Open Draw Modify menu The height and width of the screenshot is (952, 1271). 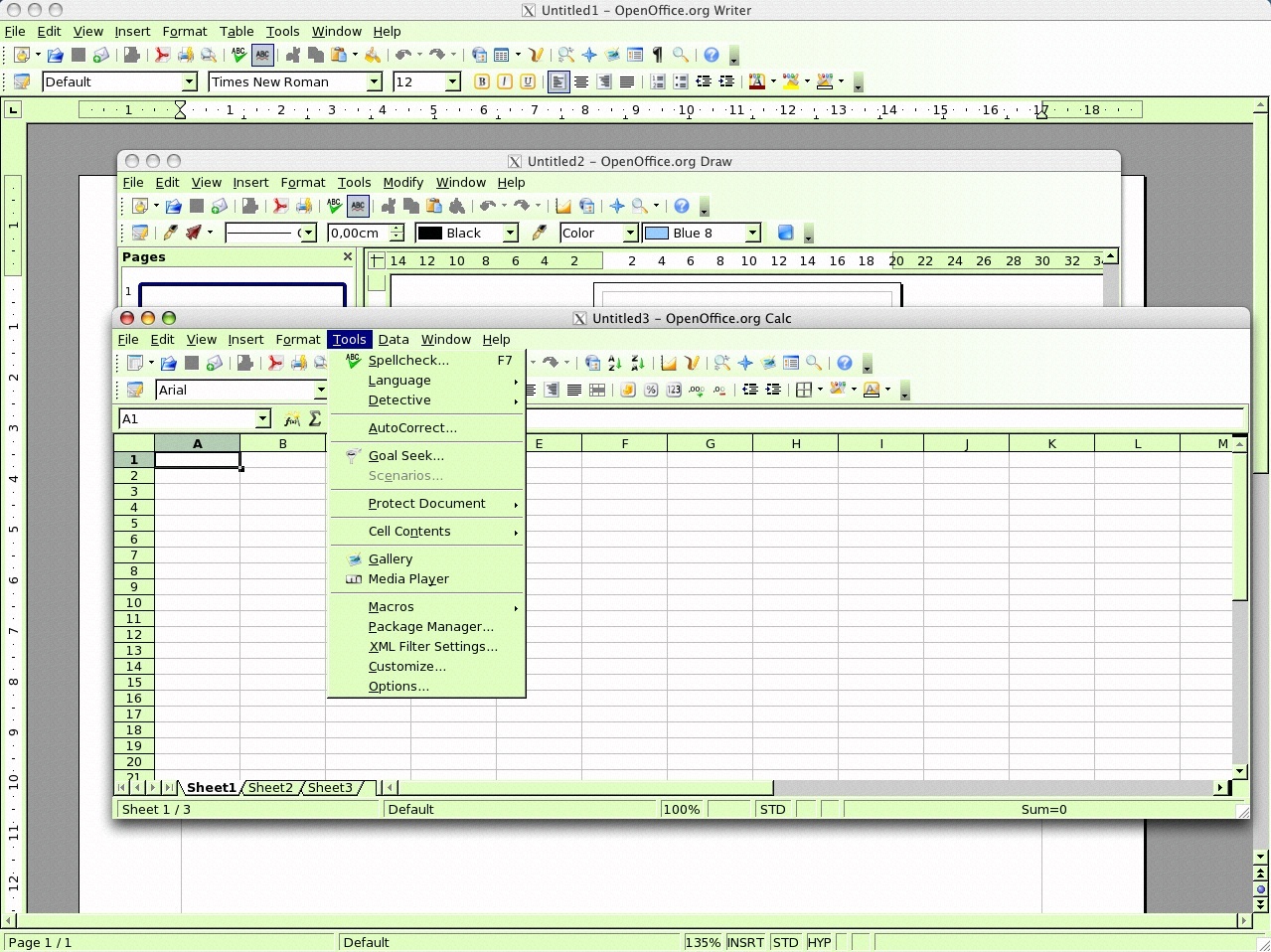tap(402, 183)
